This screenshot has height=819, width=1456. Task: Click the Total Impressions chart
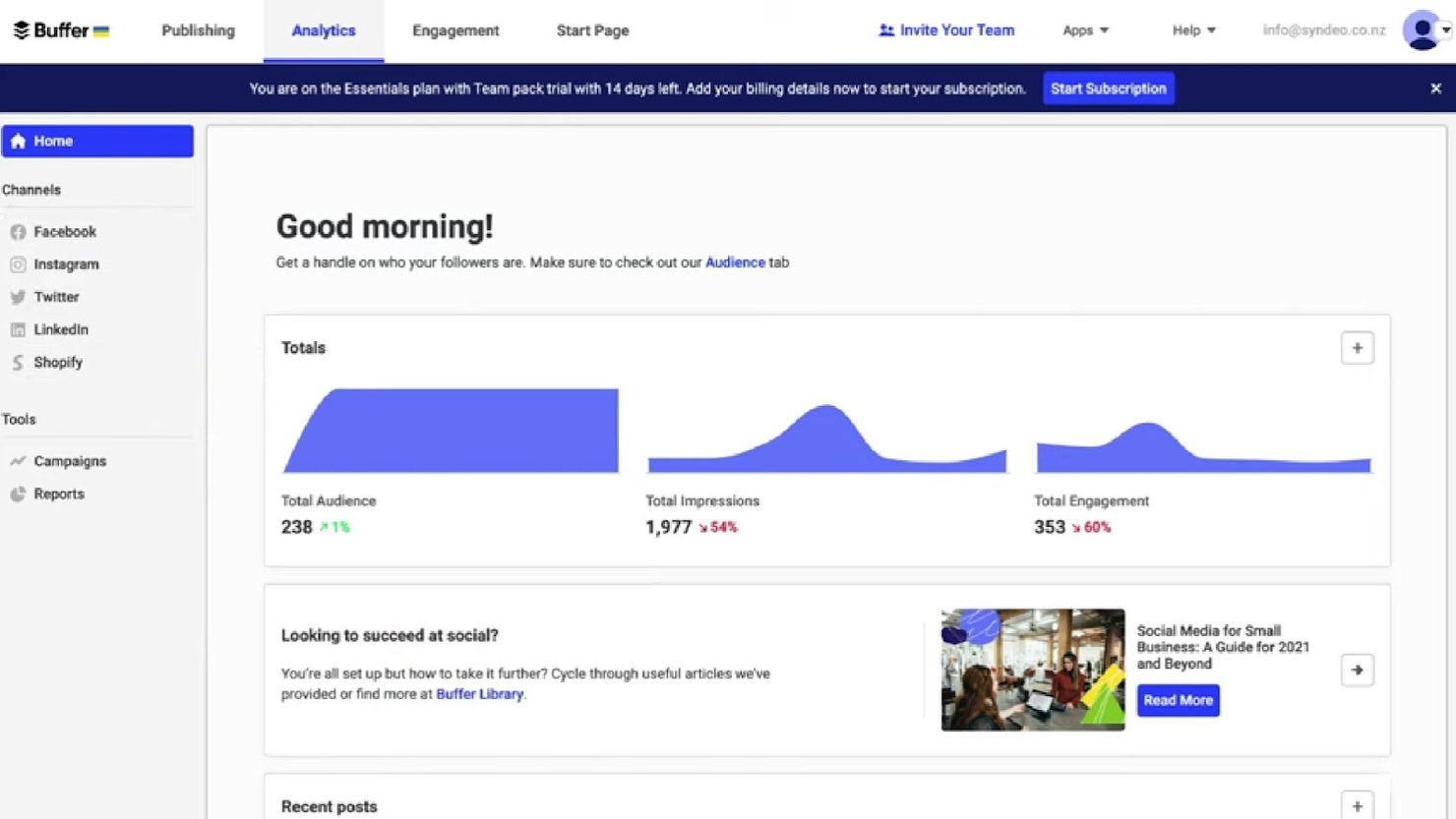826,439
